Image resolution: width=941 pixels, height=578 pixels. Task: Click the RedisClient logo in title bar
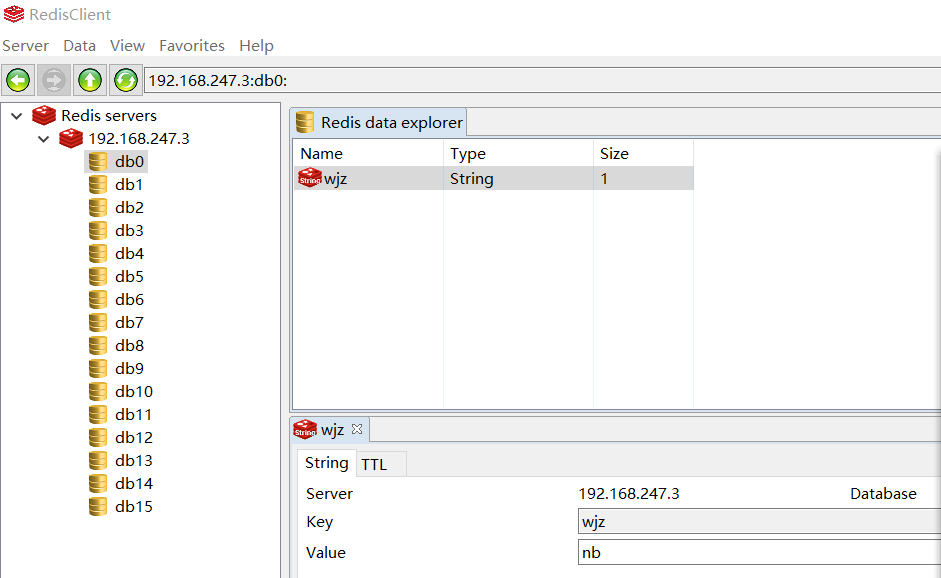click(x=14, y=14)
